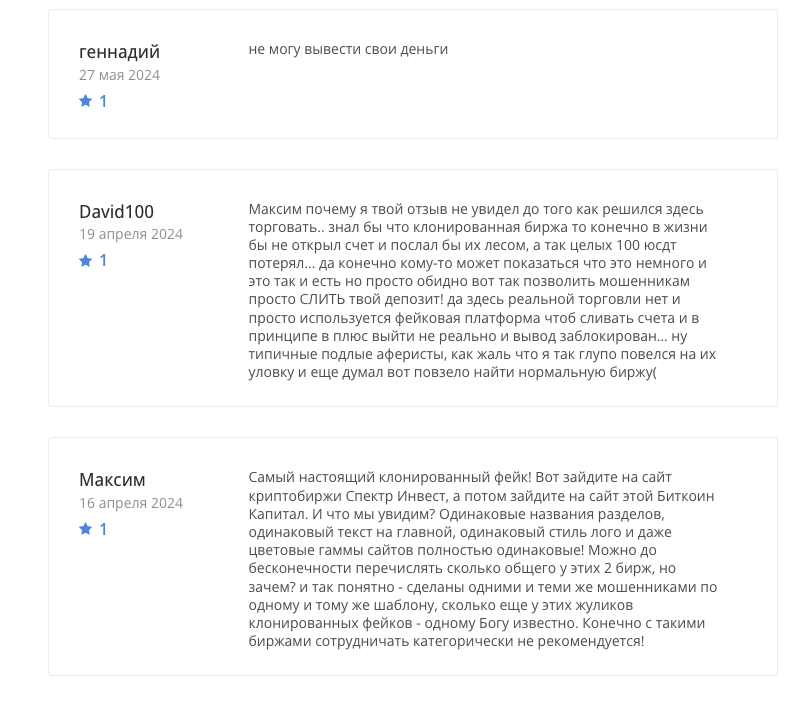The height and width of the screenshot is (703, 789).
Task: Click rating number 1 under David100
Action: point(103,261)
